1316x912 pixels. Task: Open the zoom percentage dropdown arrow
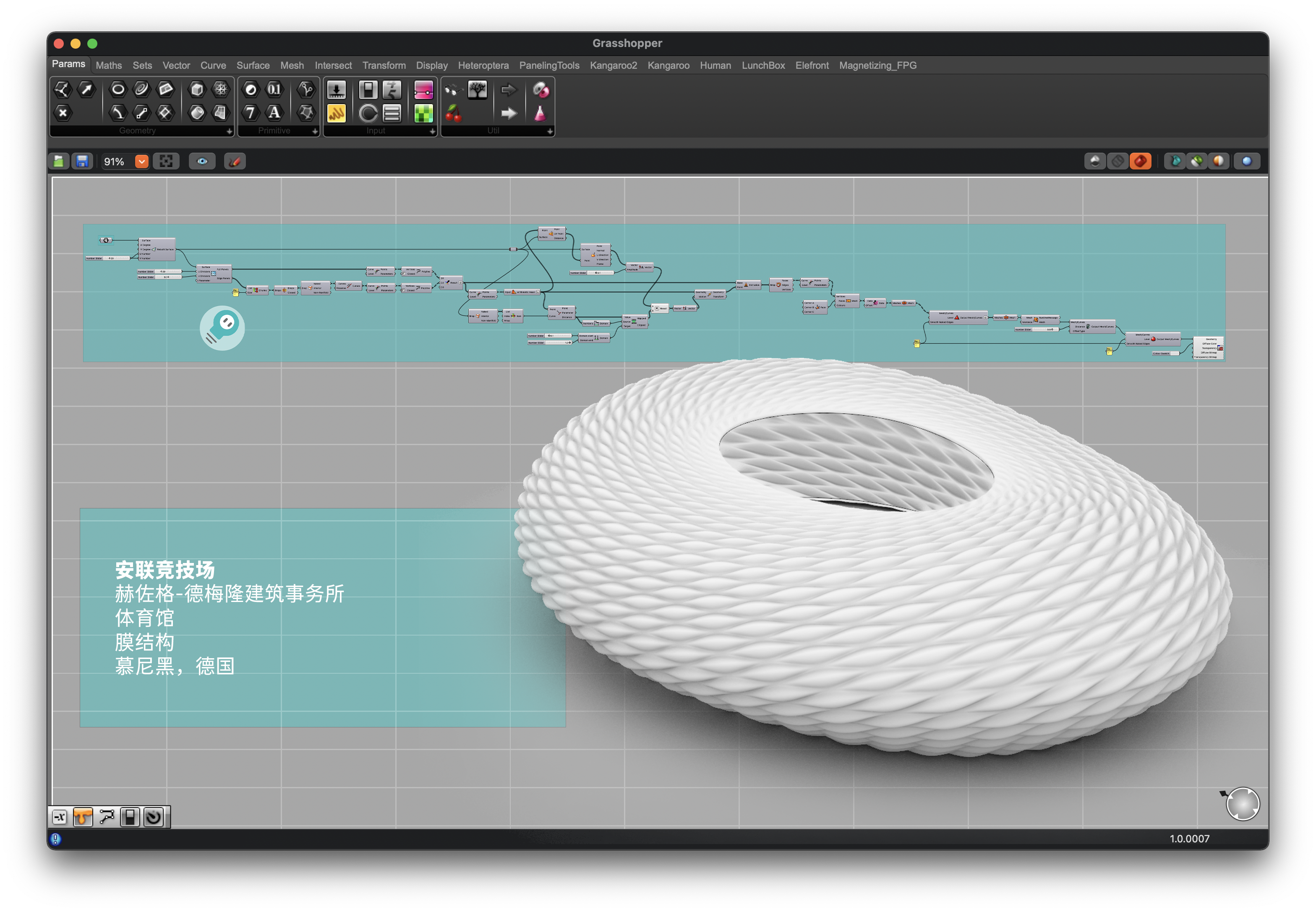[142, 162]
